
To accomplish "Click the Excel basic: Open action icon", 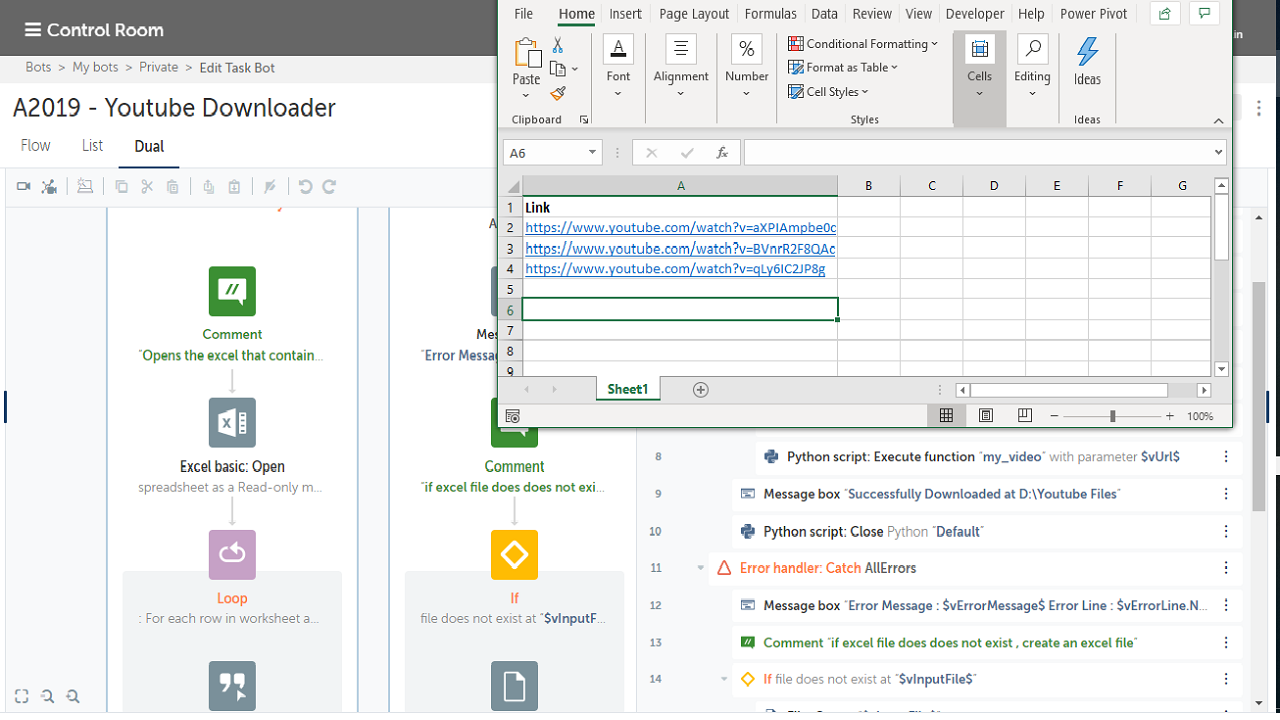I will 232,423.
